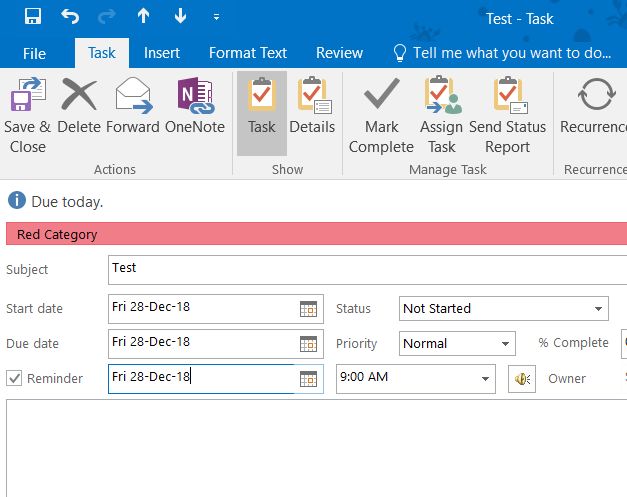Mark the task Complete
This screenshot has width=627, height=497.
pos(381,115)
